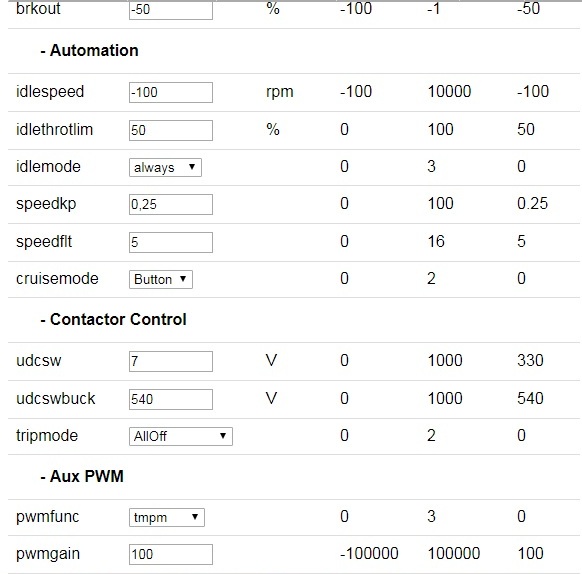582x574 pixels.
Task: Click the idlespeed parameter name
Action: pyautogui.click(x=50, y=92)
